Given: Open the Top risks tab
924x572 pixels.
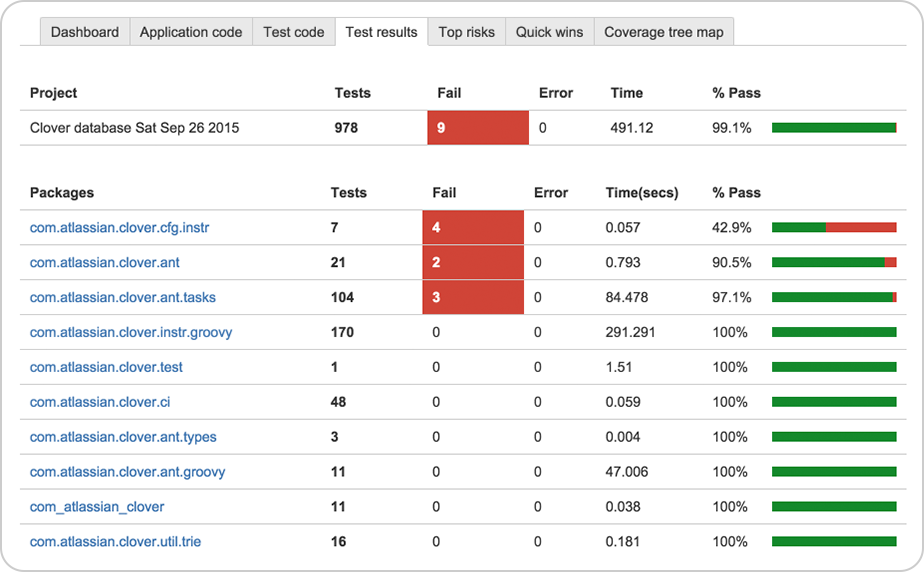Looking at the screenshot, I should click(466, 32).
